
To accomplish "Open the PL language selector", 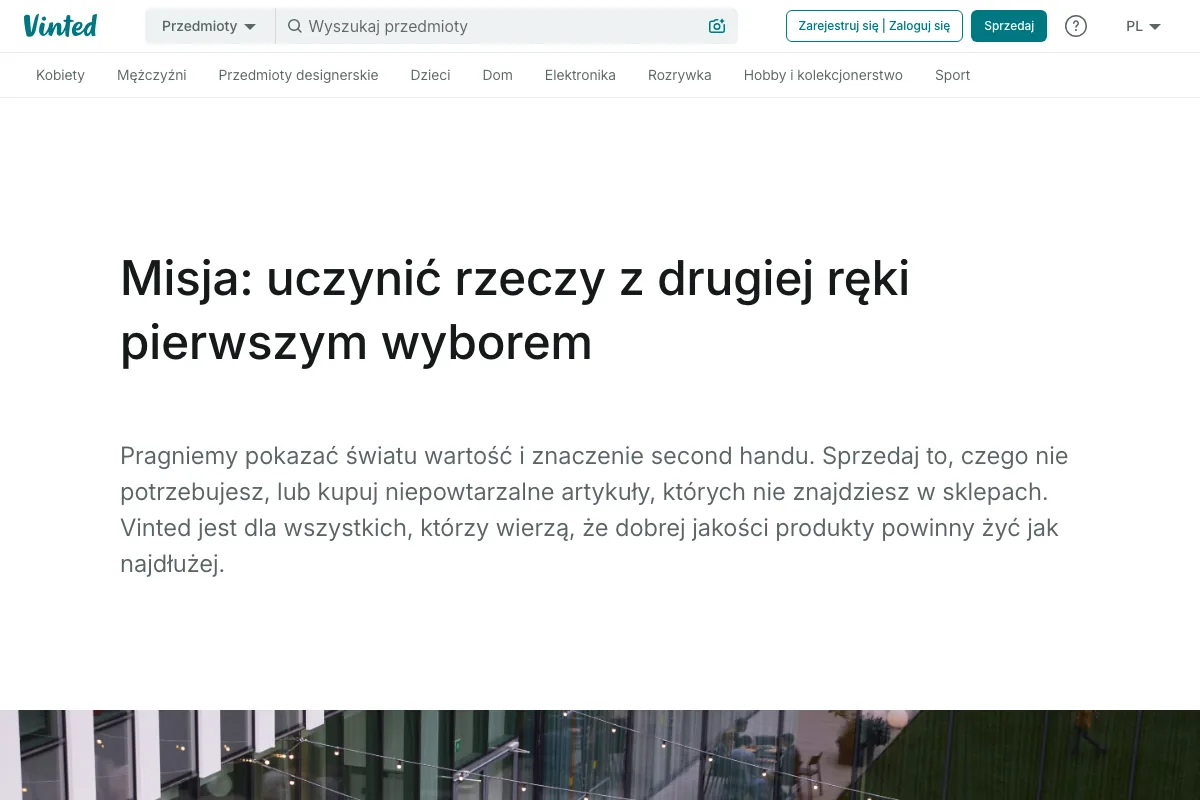I will pyautogui.click(x=1143, y=26).
